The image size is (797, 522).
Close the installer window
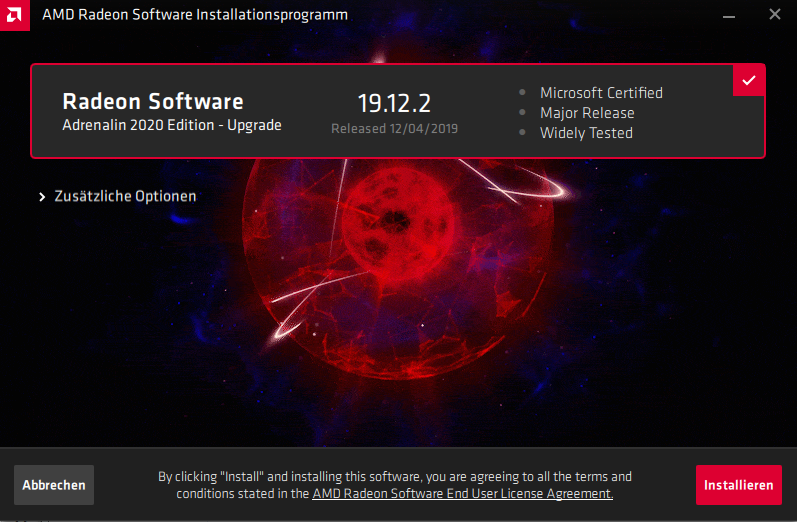pyautogui.click(x=775, y=14)
